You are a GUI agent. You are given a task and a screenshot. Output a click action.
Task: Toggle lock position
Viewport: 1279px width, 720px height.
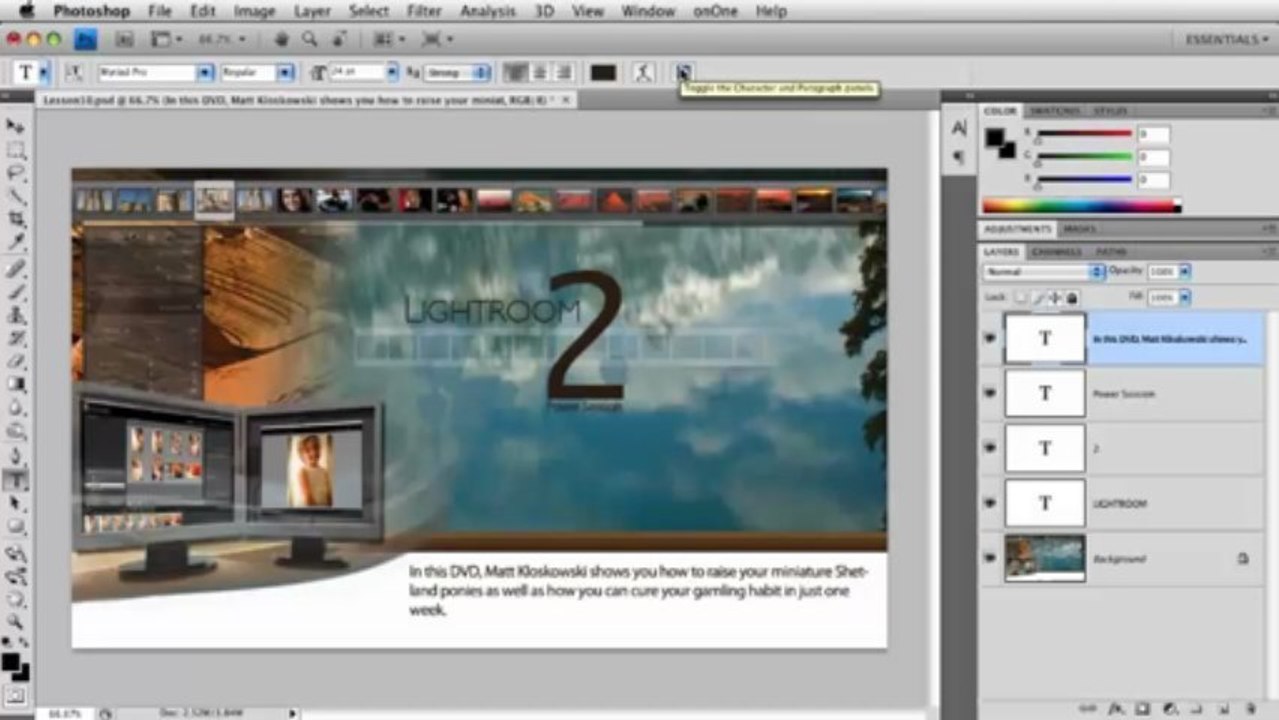coord(1055,298)
